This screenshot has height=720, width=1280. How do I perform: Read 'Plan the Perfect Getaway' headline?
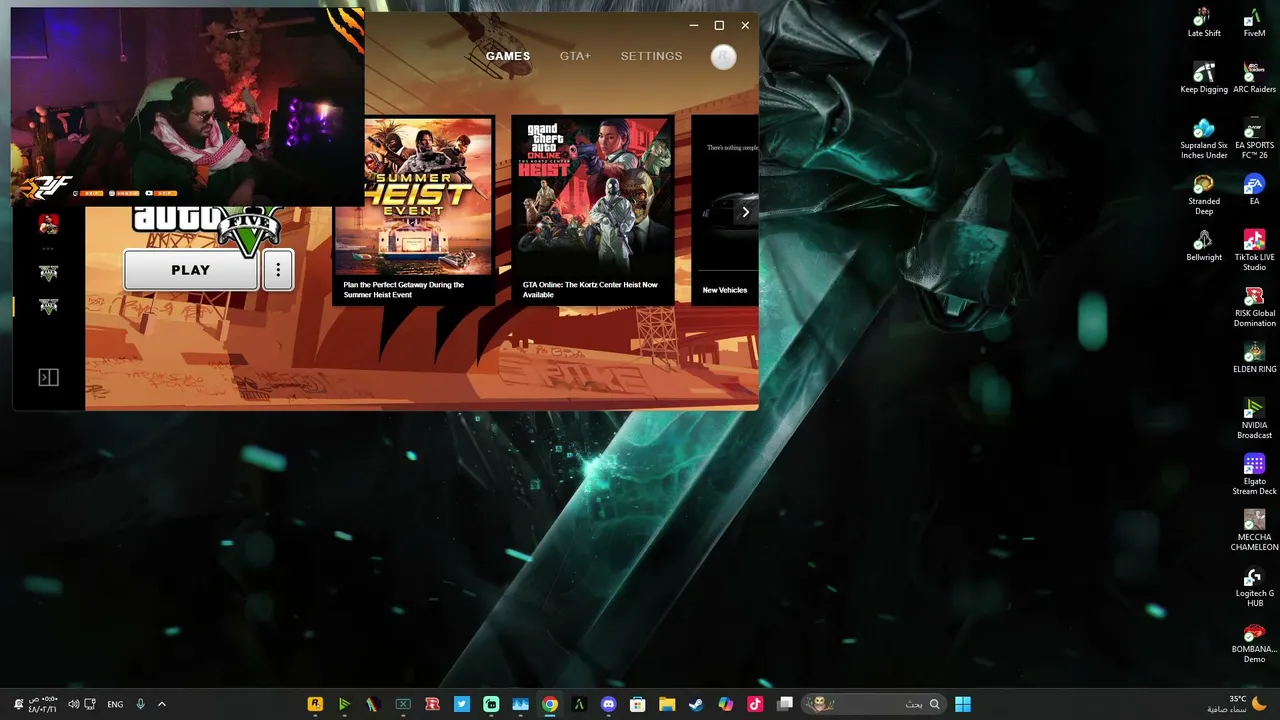tap(404, 290)
